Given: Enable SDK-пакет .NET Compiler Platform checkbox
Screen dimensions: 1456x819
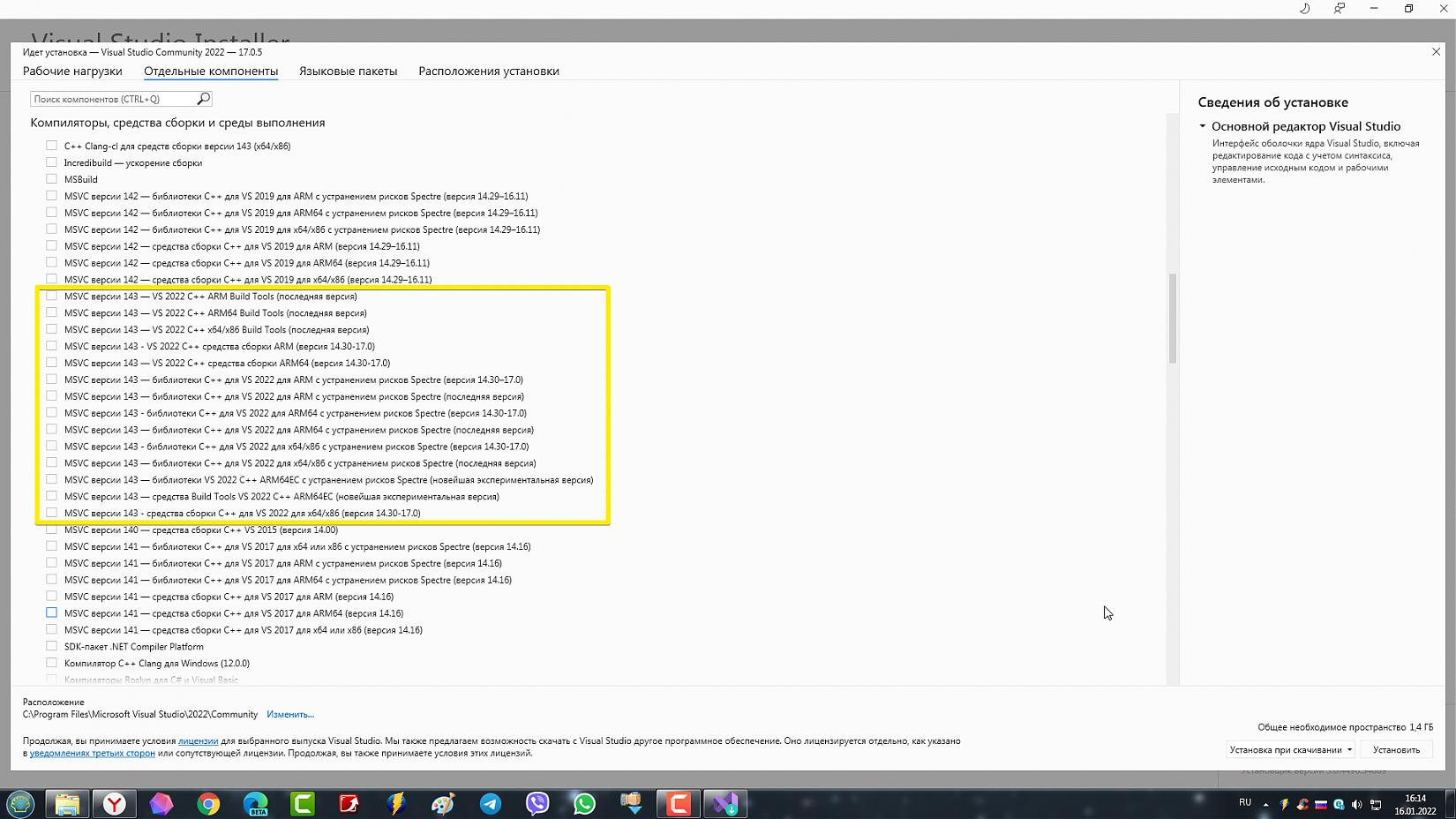Looking at the screenshot, I should point(51,646).
